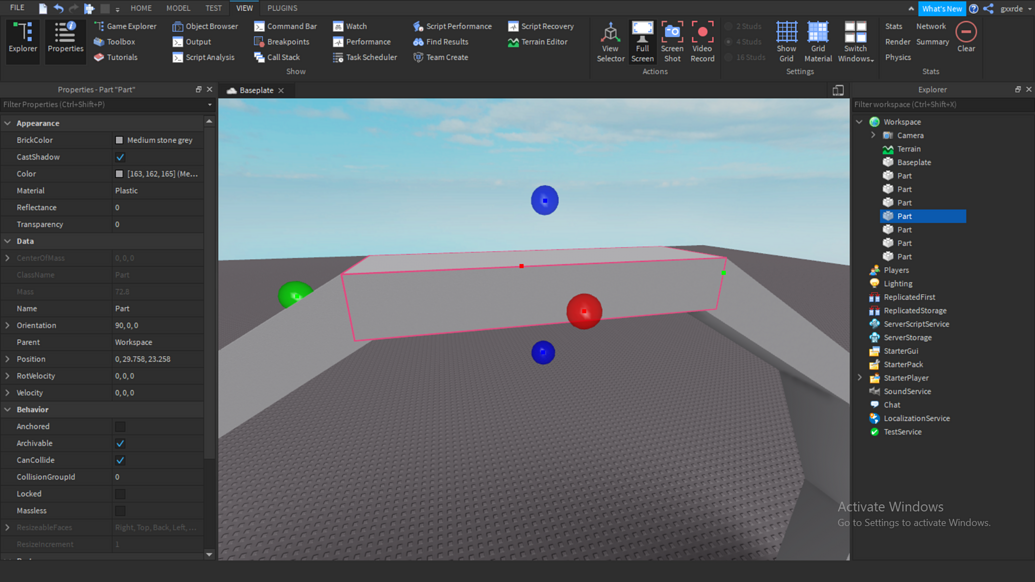Open Game Explorer
Viewport: 1035px width, 582px height.
[x=125, y=26]
